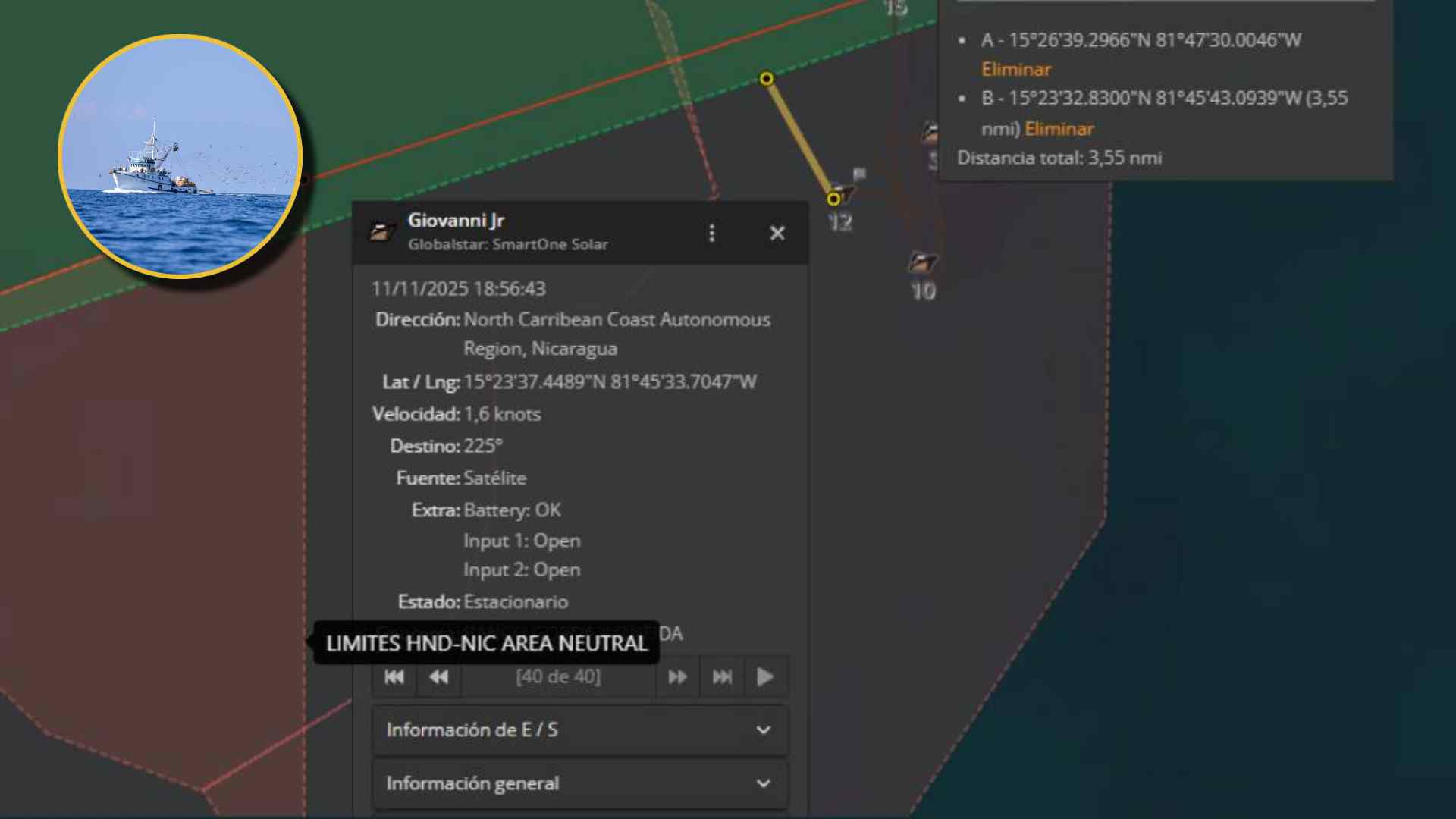Screen dimensions: 1456x819
Task: Click the Lat / Lng coordinates value
Action: (610, 381)
